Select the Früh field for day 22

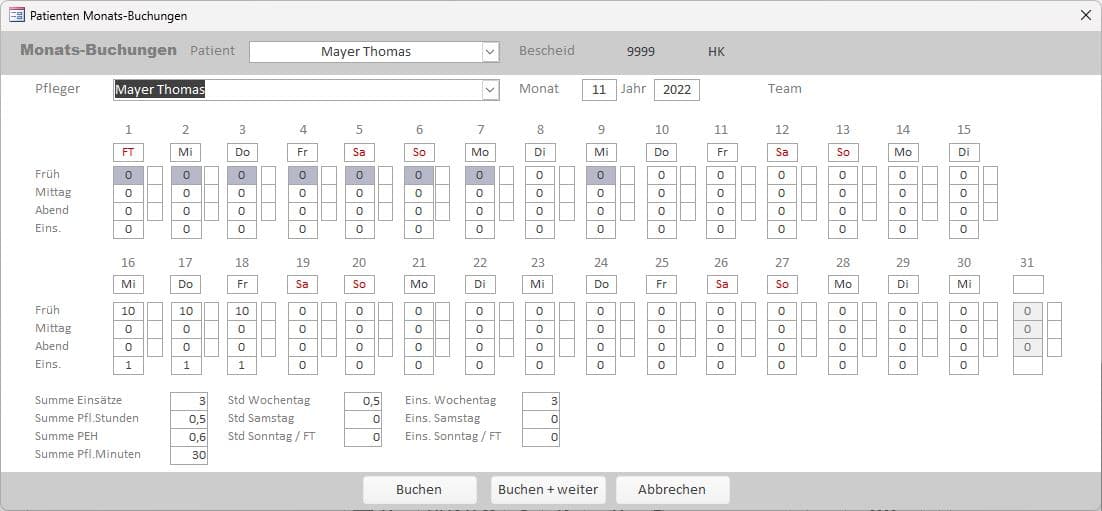pyautogui.click(x=479, y=311)
